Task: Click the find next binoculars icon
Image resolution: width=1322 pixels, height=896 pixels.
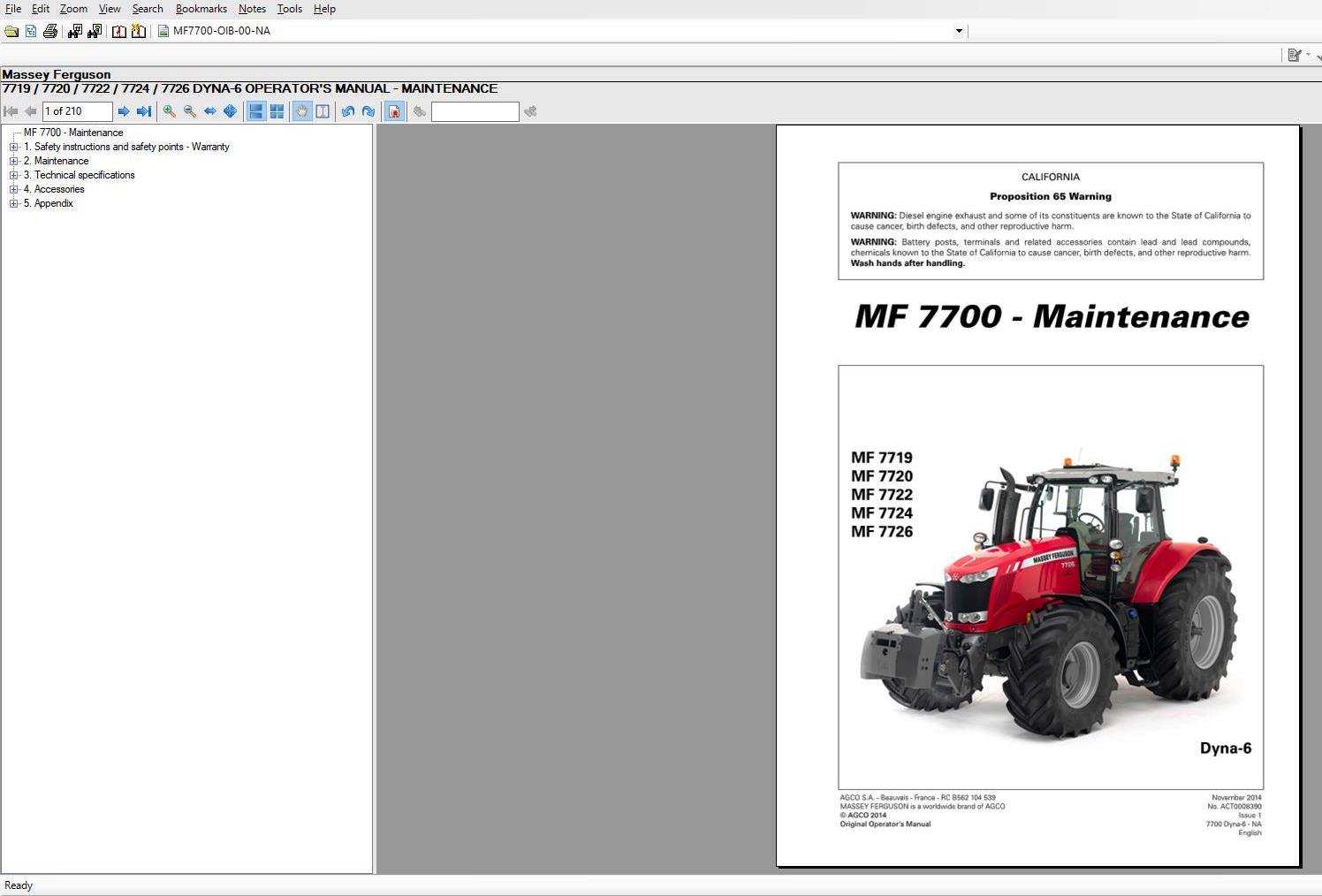Action: [530, 111]
